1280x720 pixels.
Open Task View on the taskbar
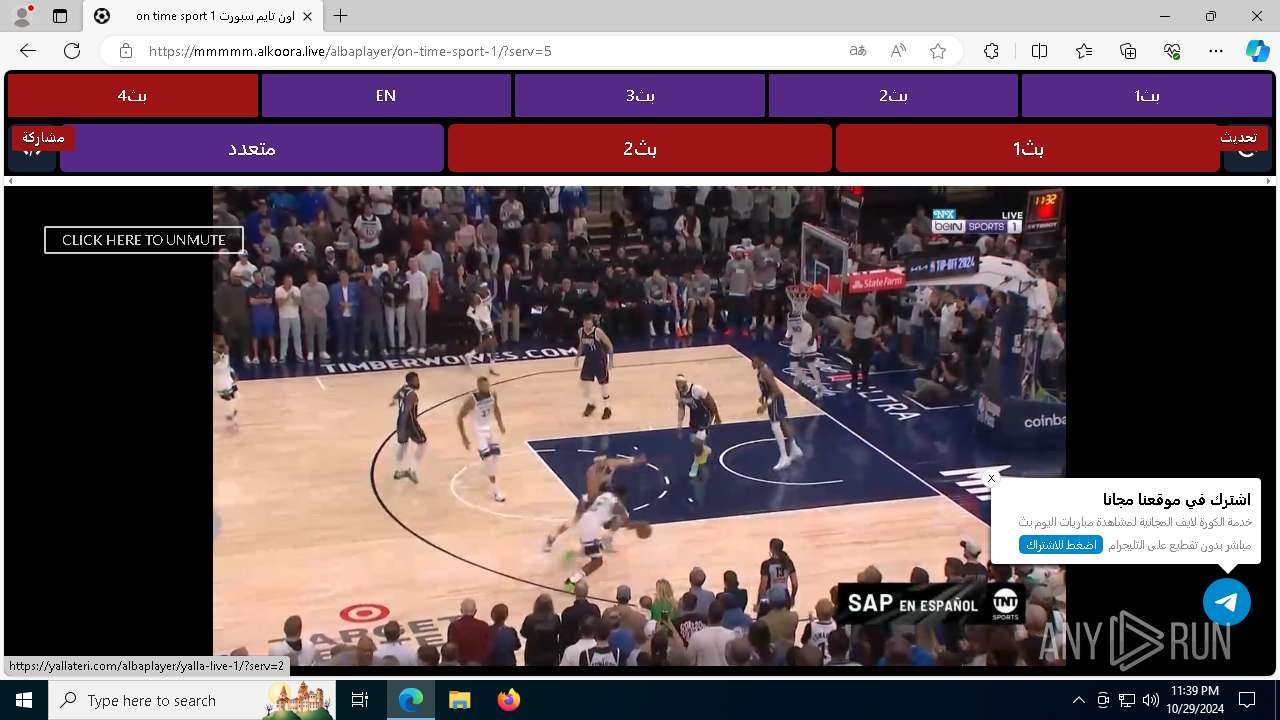[x=361, y=700]
